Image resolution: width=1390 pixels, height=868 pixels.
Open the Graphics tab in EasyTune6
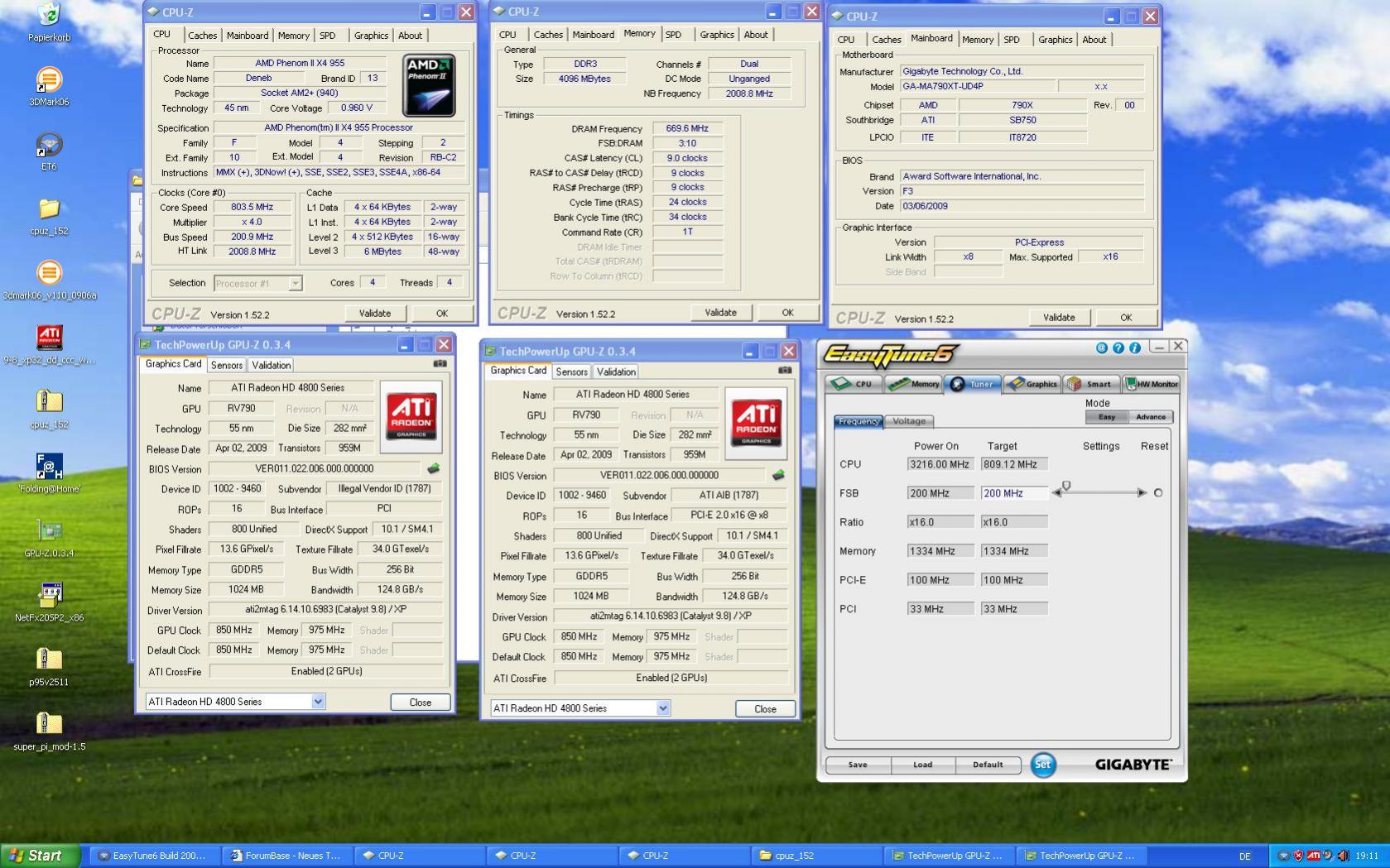coord(1033,384)
